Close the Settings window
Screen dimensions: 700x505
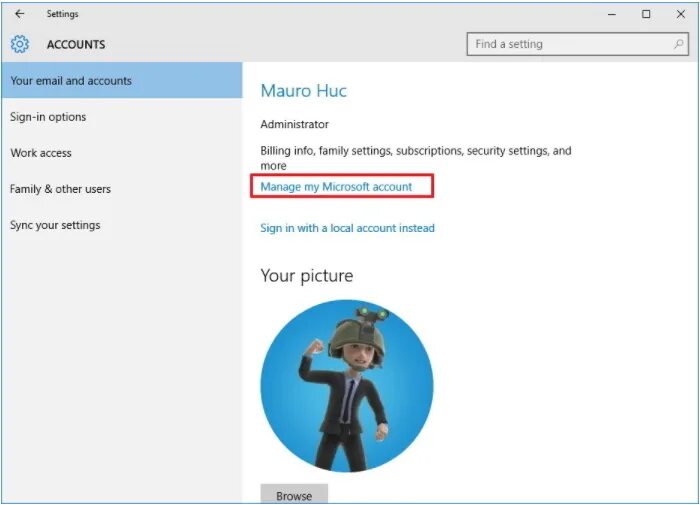[681, 14]
